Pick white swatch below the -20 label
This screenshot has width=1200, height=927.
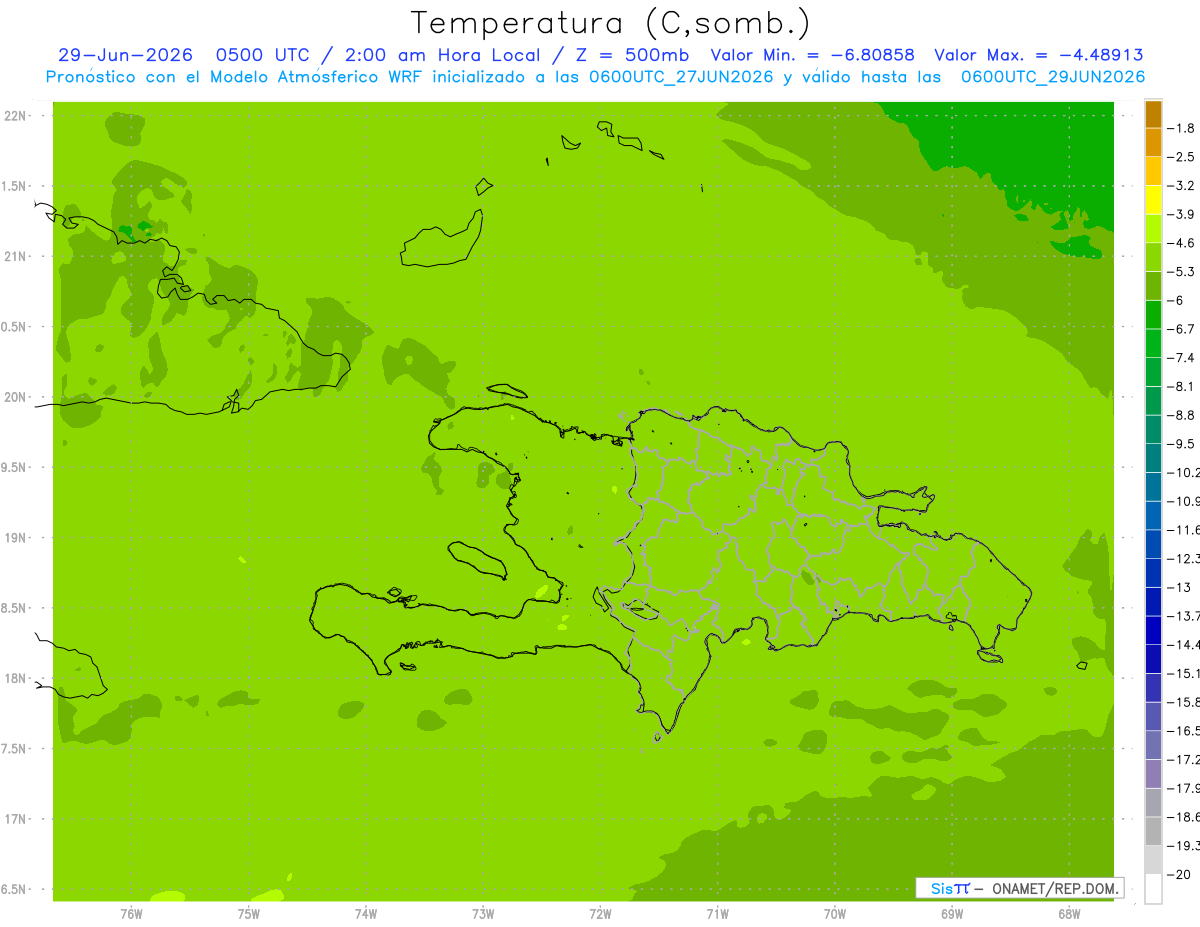1153,889
